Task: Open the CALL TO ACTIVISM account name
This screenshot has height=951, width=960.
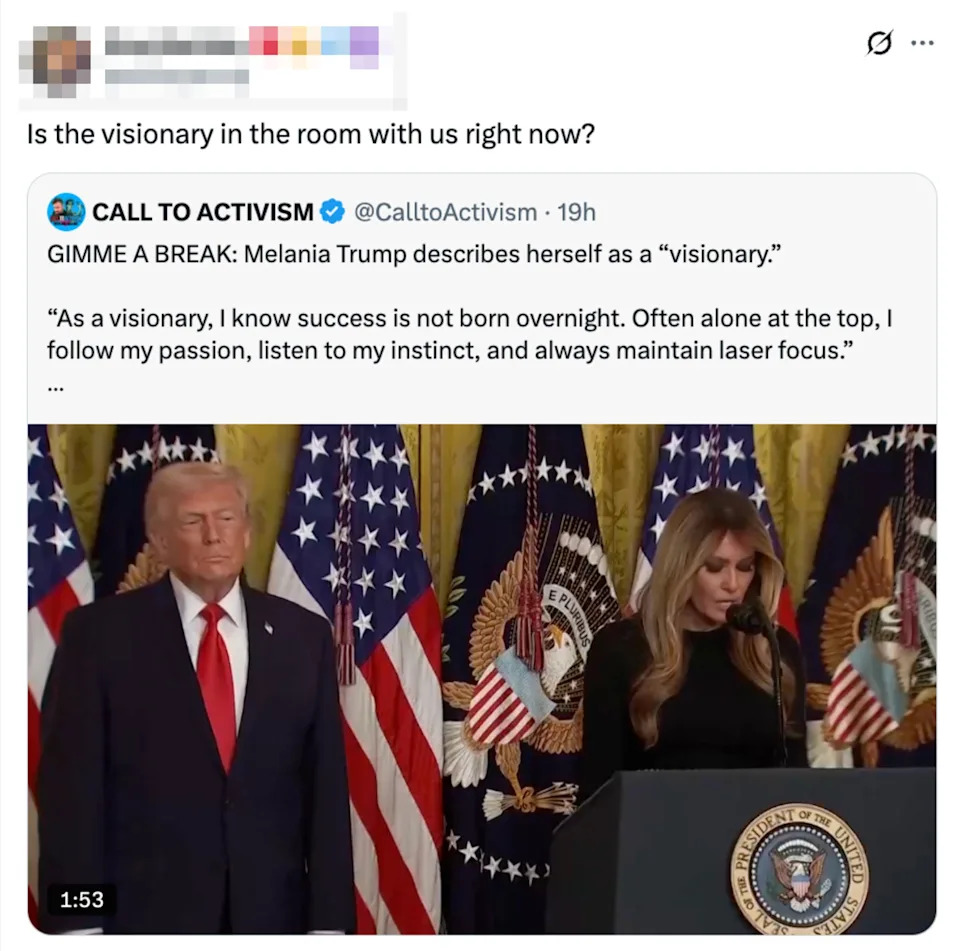Action: tap(203, 212)
